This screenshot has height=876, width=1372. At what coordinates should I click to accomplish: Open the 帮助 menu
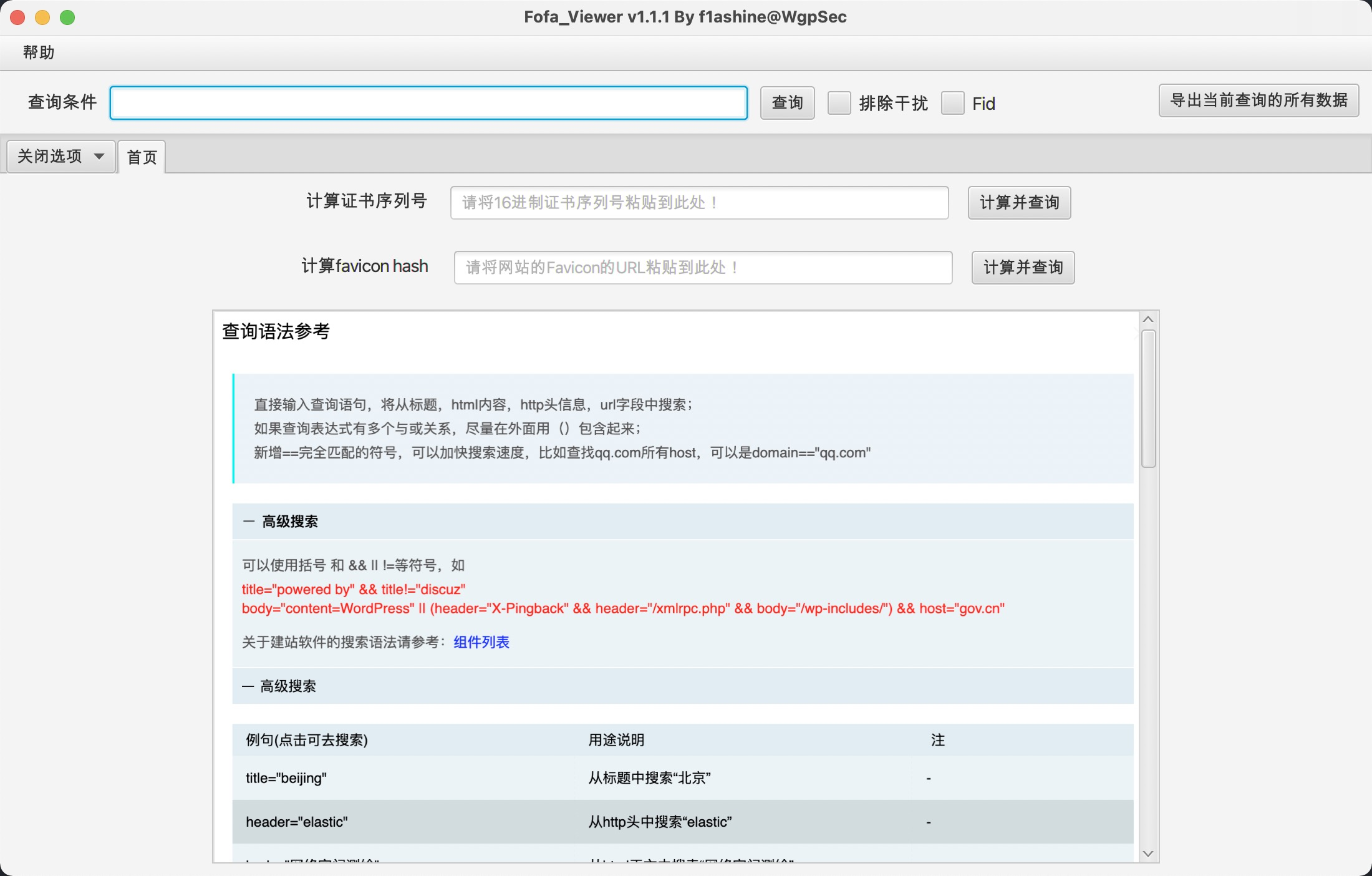[37, 52]
